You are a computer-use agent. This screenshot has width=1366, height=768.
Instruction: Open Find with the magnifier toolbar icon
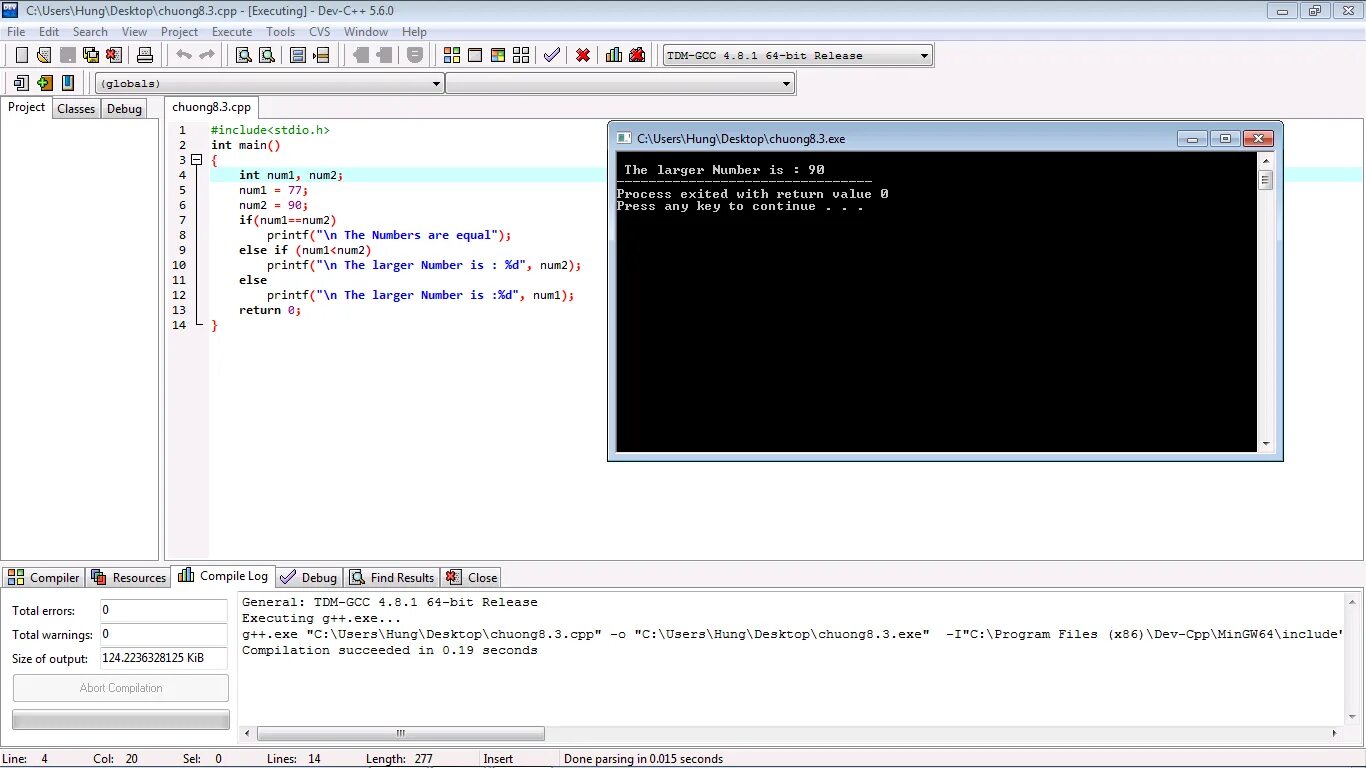tap(243, 55)
